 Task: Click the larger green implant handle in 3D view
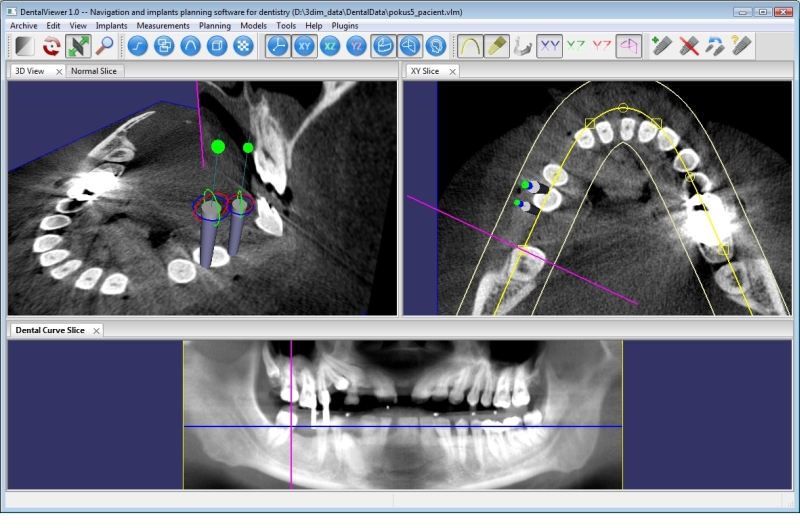tap(218, 147)
